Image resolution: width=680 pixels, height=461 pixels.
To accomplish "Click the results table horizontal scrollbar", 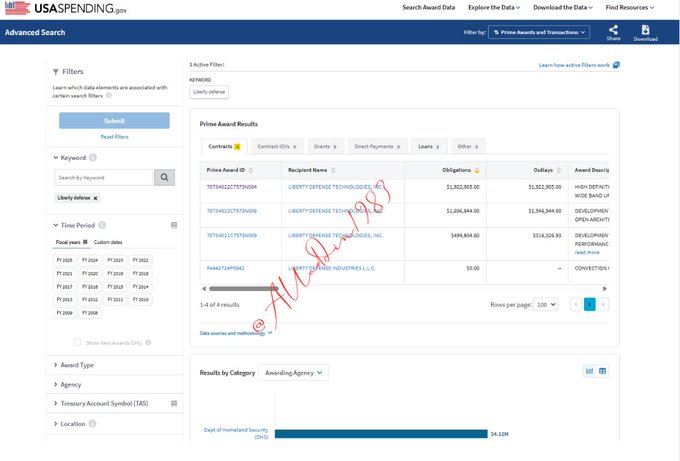I will pos(300,287).
